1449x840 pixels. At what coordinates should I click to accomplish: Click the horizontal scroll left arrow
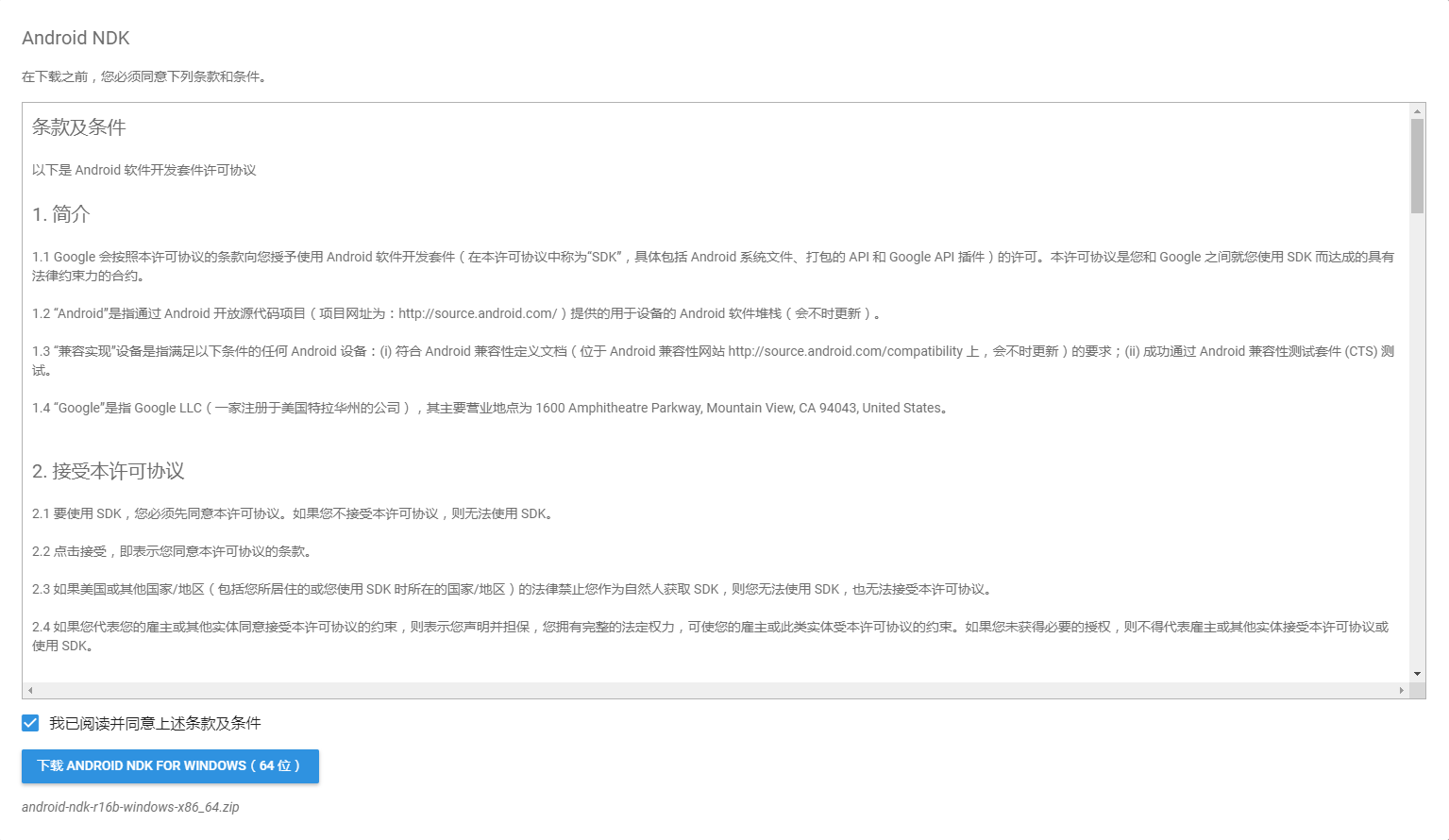(x=30, y=690)
